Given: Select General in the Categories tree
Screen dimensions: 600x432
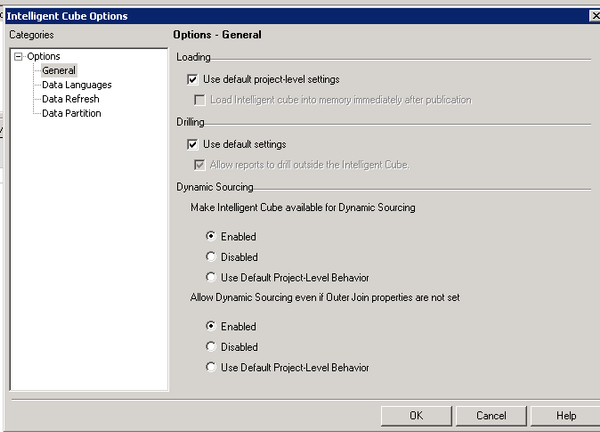Looking at the screenshot, I should [58, 71].
